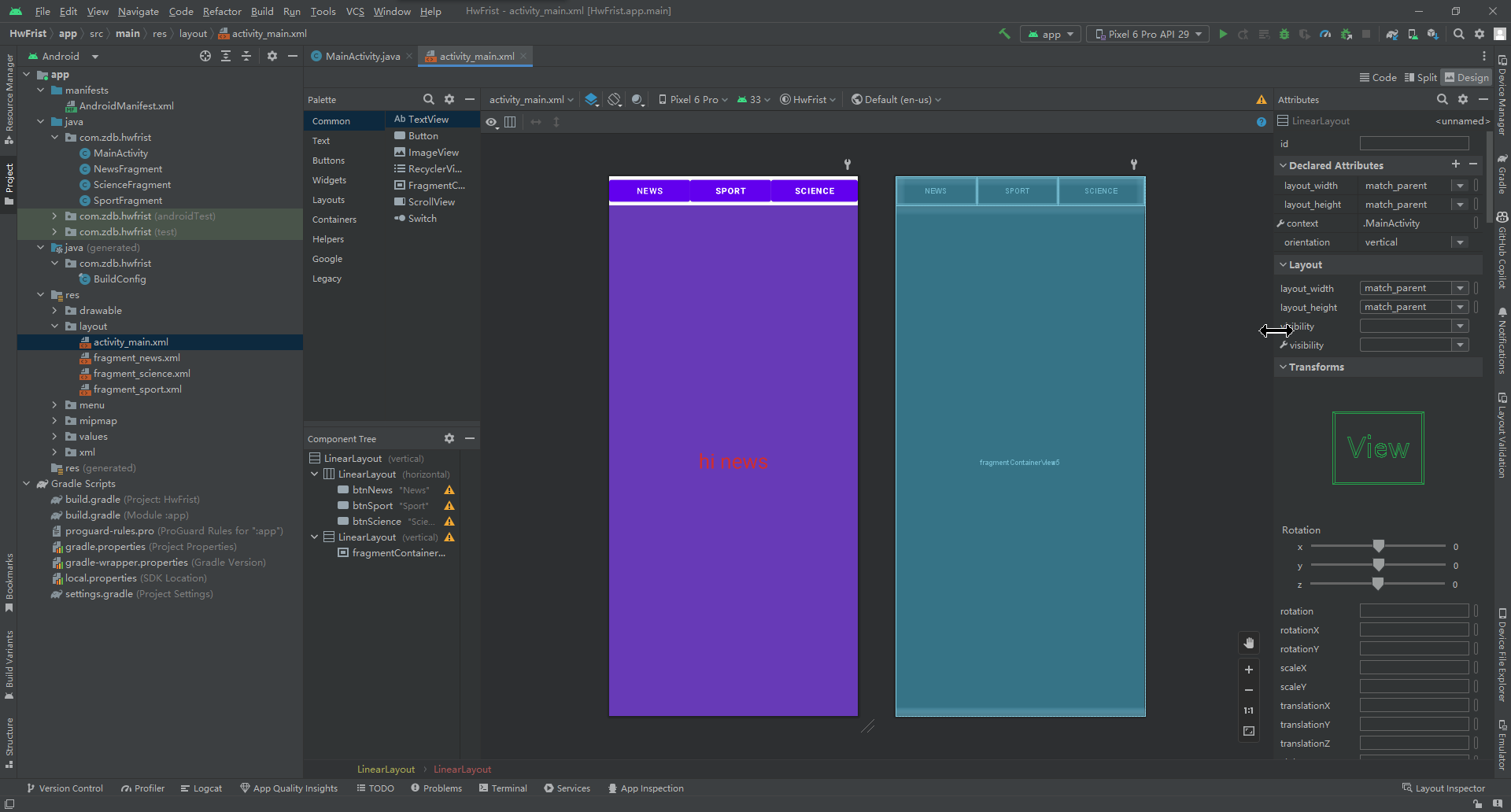Image resolution: width=1511 pixels, height=812 pixels.
Task: Toggle the view options eye icon
Action: coord(491,122)
